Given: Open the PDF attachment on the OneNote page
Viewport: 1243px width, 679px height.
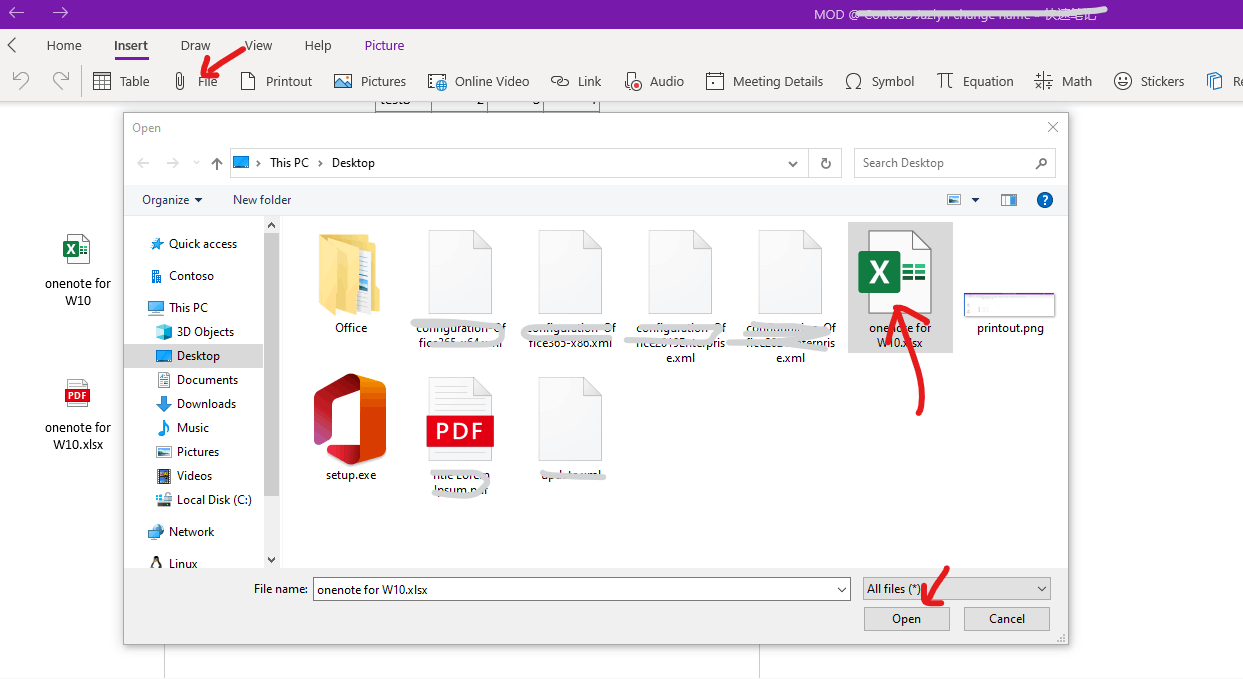Looking at the screenshot, I should coord(77,415).
